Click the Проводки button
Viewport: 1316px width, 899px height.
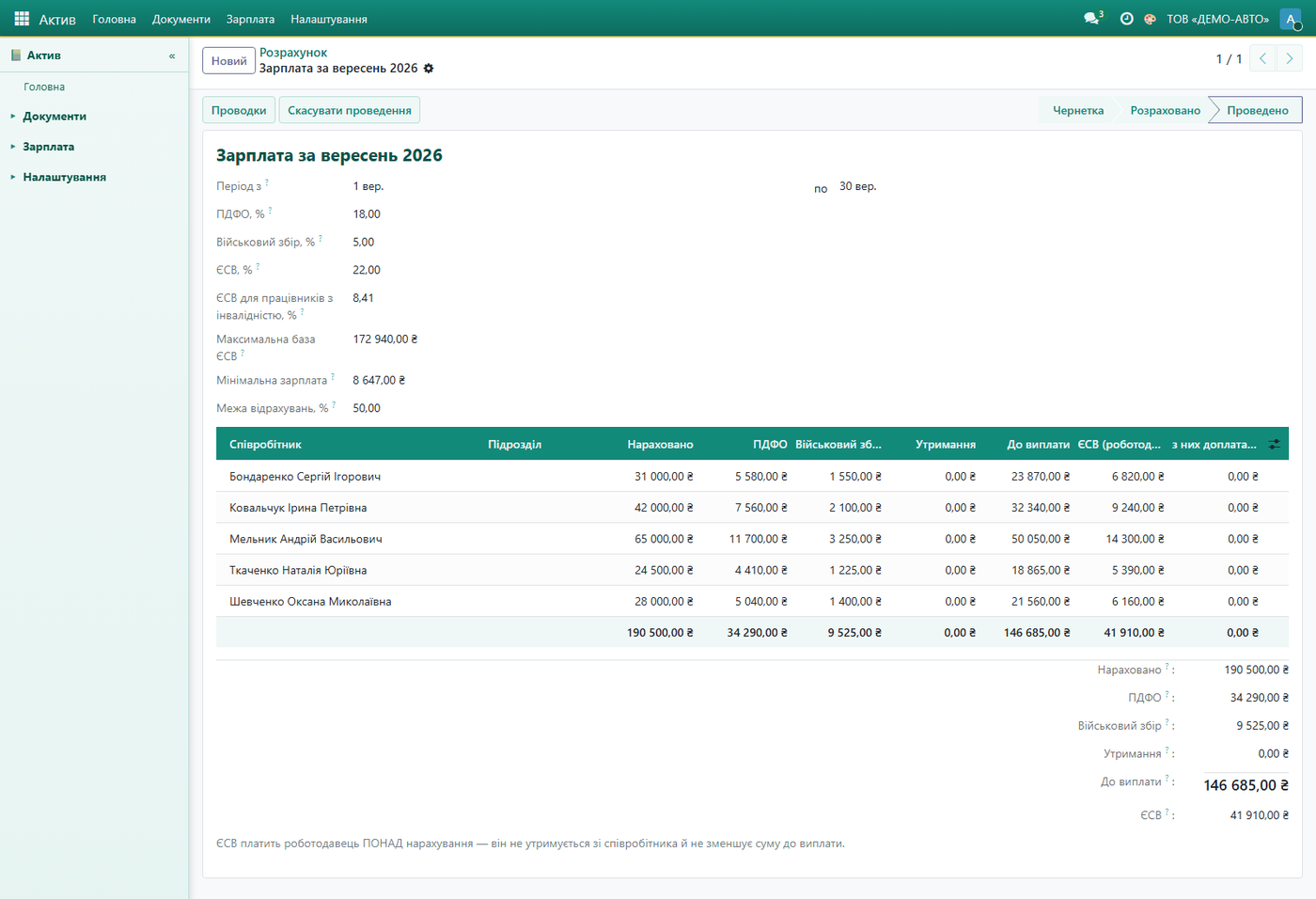pyautogui.click(x=239, y=110)
